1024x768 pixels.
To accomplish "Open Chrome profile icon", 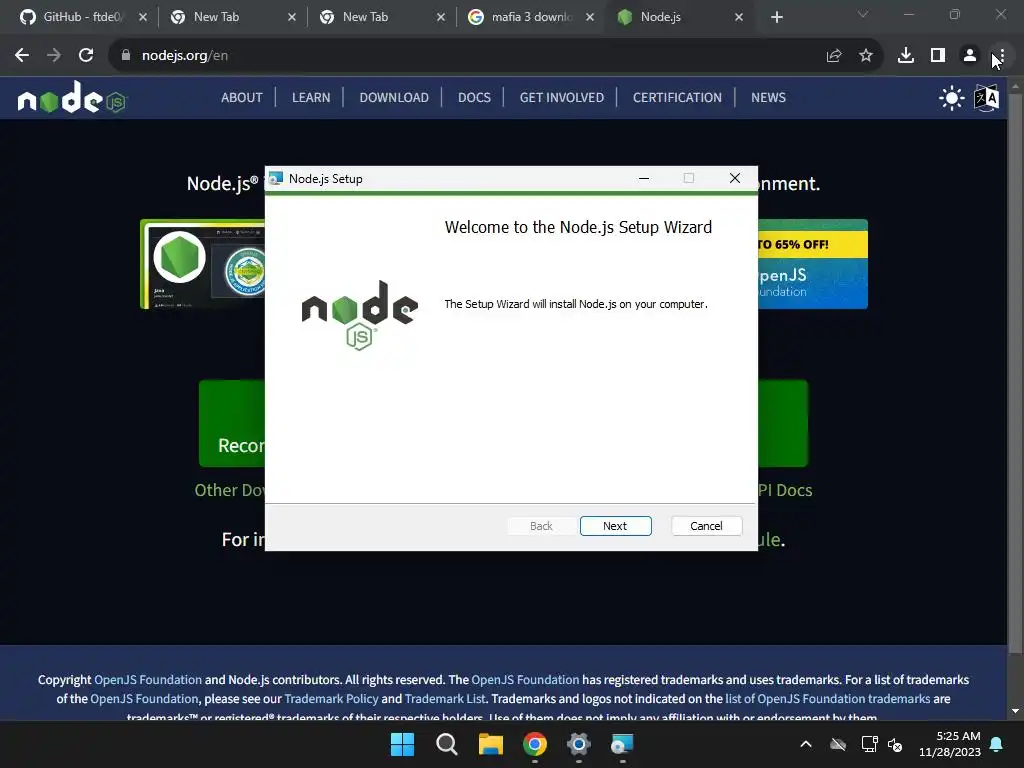I will 970,56.
